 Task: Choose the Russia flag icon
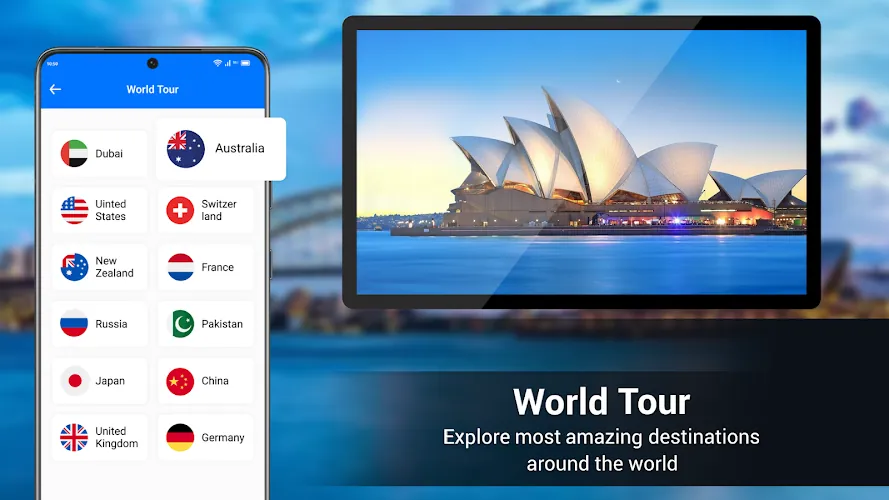pyautogui.click(x=74, y=324)
